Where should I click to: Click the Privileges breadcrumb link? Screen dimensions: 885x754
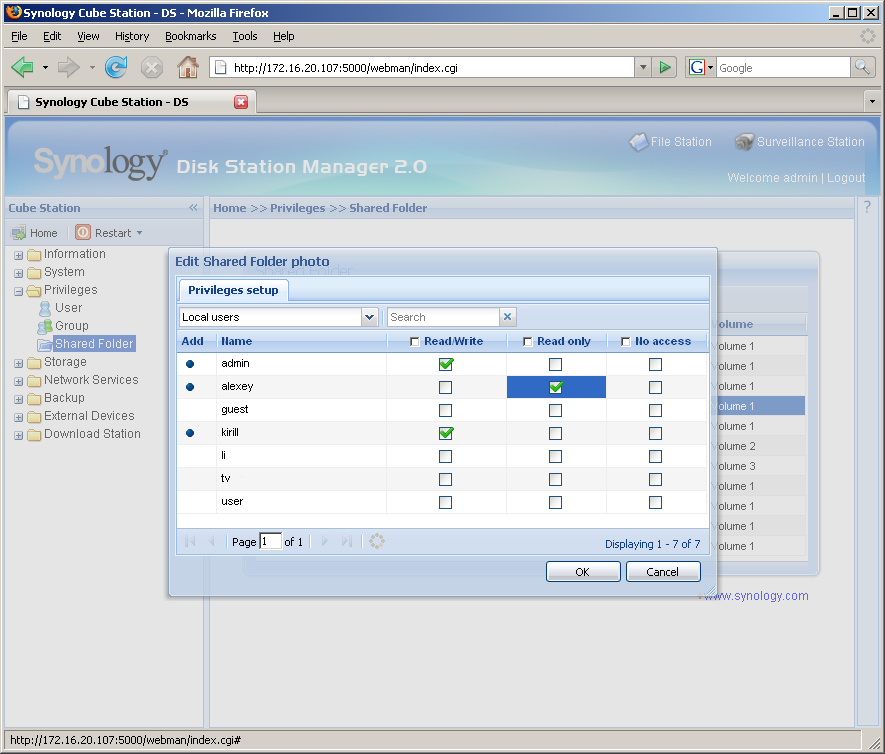(297, 208)
